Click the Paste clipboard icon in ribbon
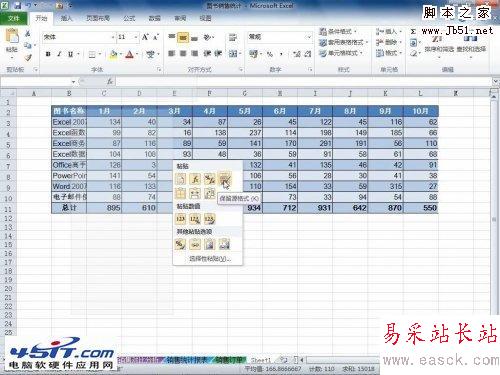 click(x=12, y=37)
